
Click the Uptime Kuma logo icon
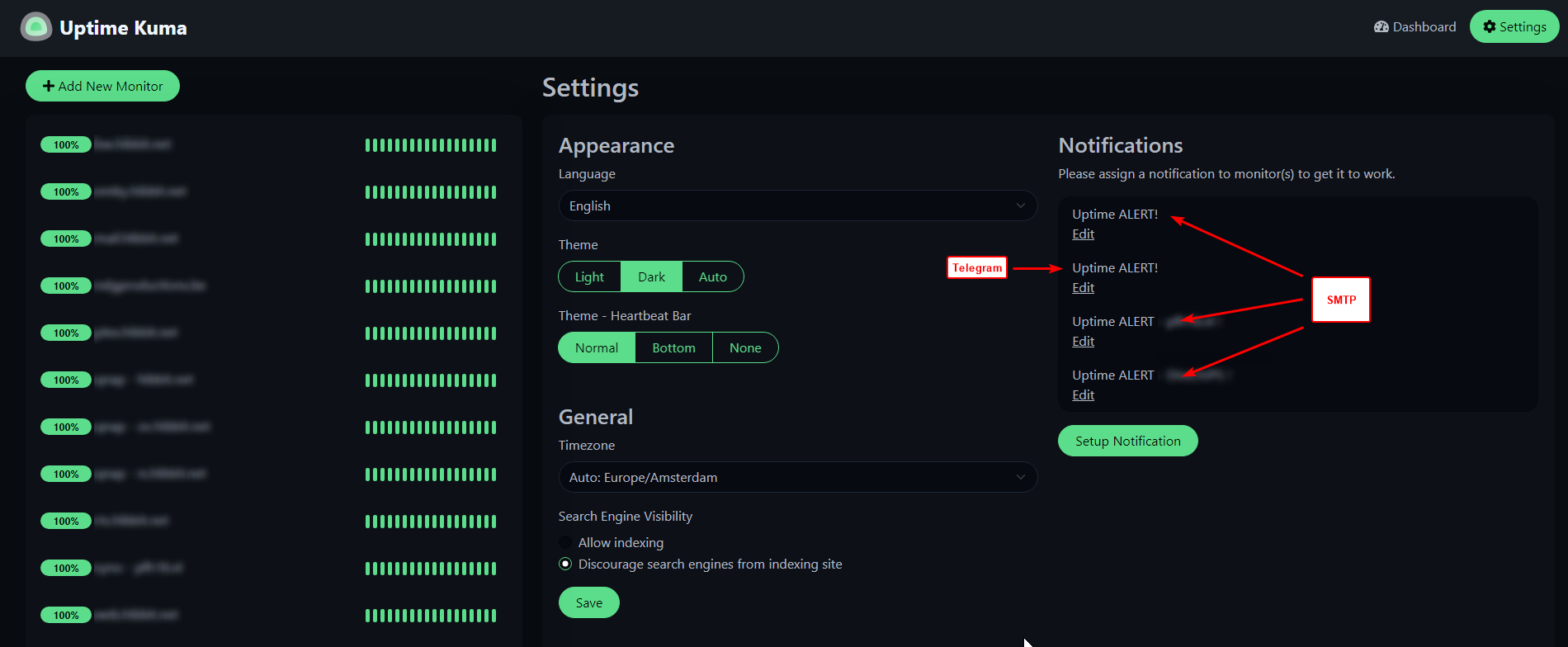[x=35, y=27]
